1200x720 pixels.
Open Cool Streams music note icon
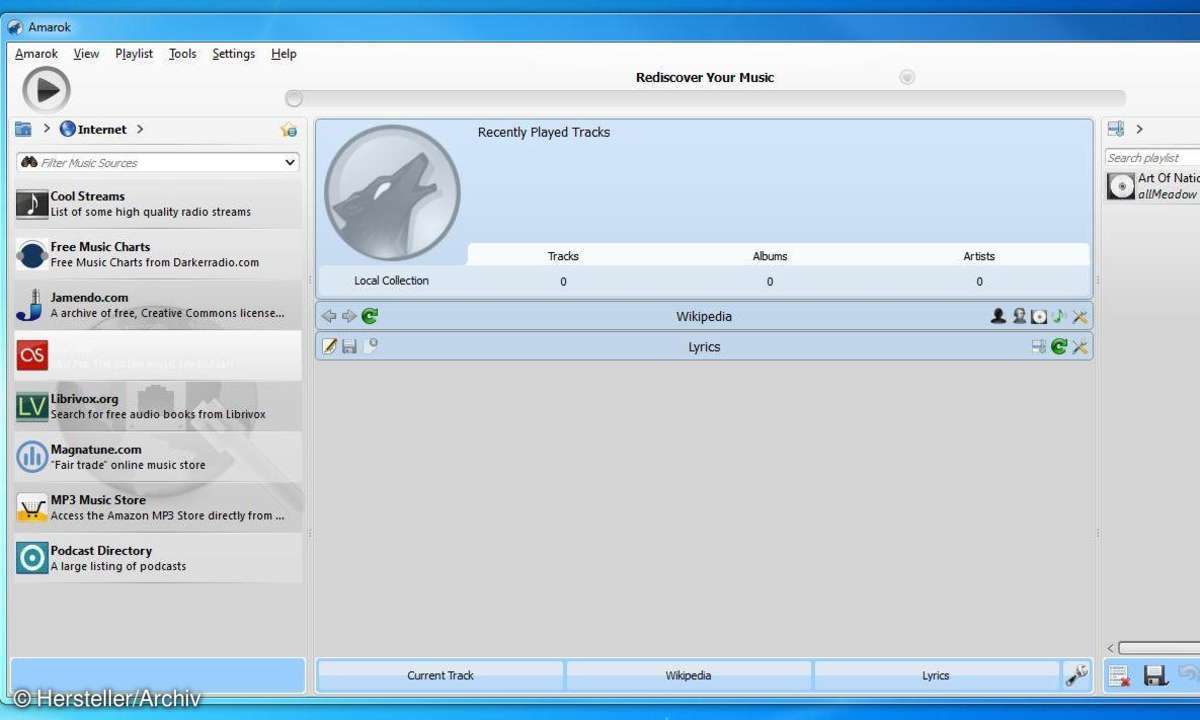tap(32, 204)
